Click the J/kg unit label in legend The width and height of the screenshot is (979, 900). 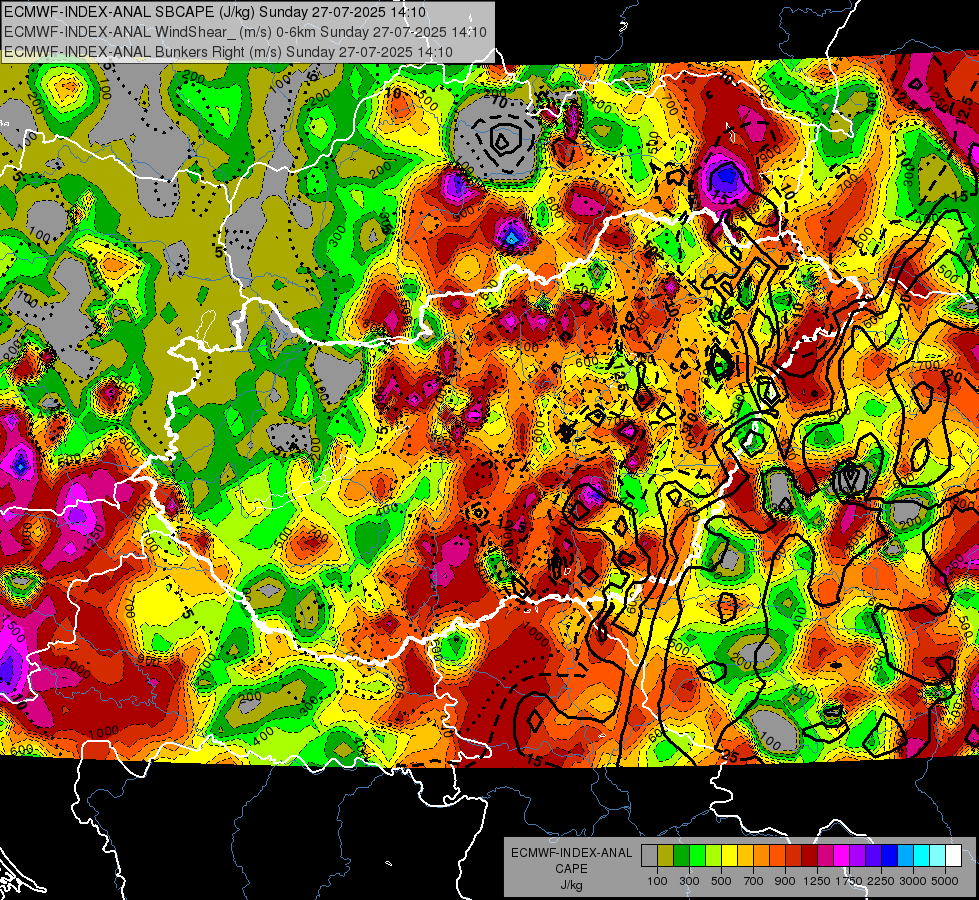click(571, 885)
